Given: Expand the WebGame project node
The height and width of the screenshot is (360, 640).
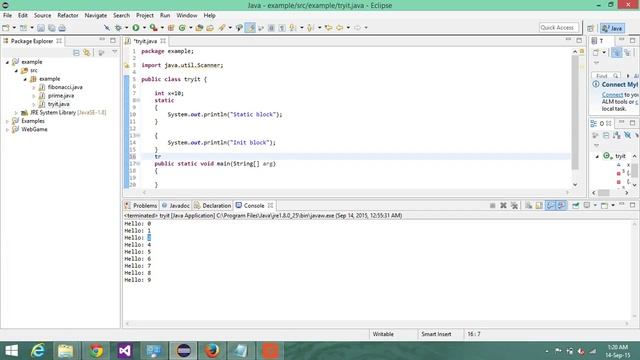Looking at the screenshot, I should (7, 130).
